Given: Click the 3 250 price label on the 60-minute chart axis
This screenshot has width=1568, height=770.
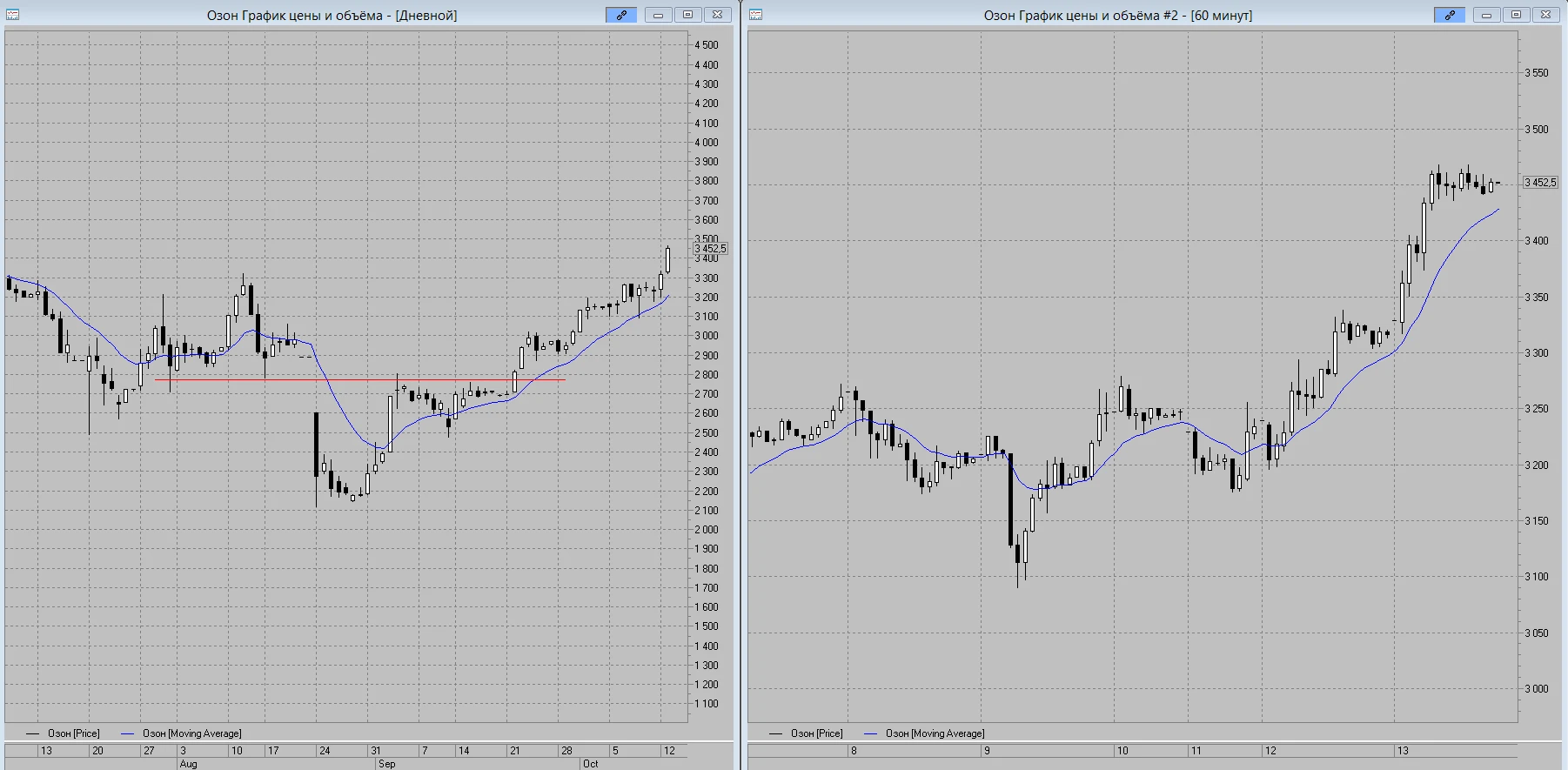Looking at the screenshot, I should click(1537, 409).
